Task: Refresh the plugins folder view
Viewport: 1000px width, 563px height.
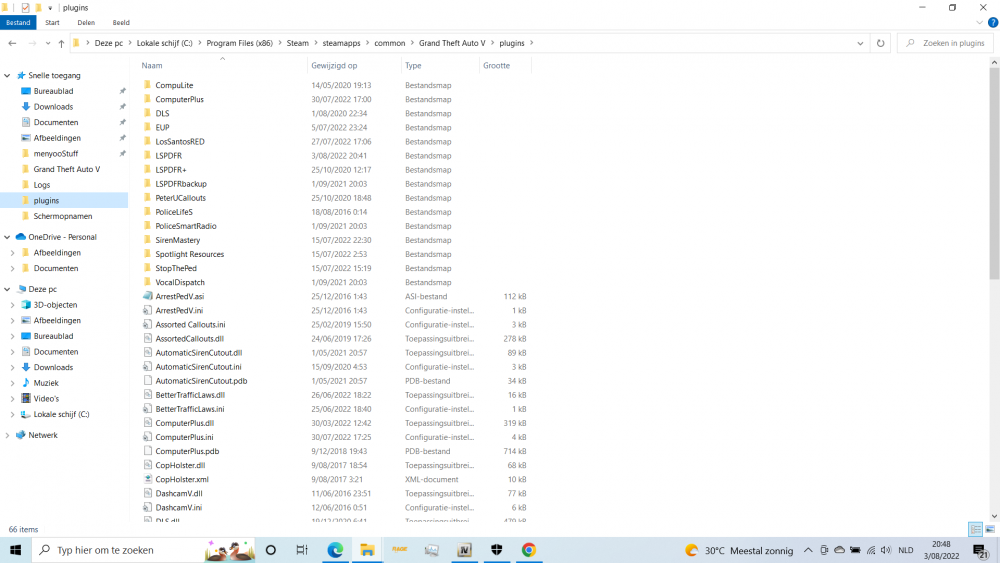Action: (880, 43)
